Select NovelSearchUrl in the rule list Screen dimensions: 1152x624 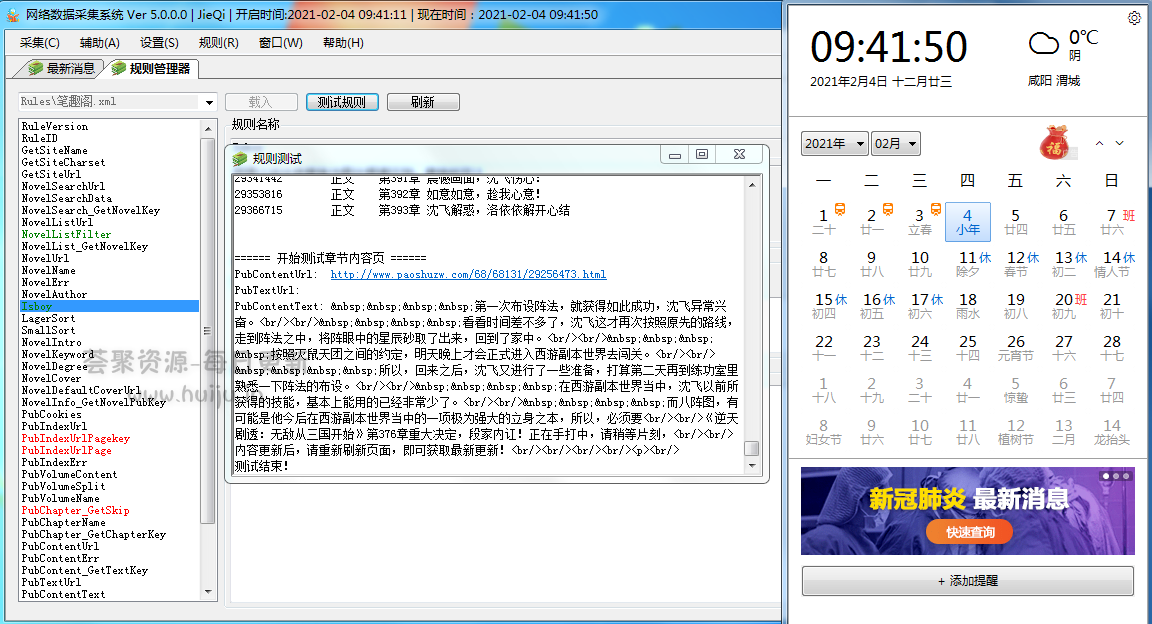point(63,186)
